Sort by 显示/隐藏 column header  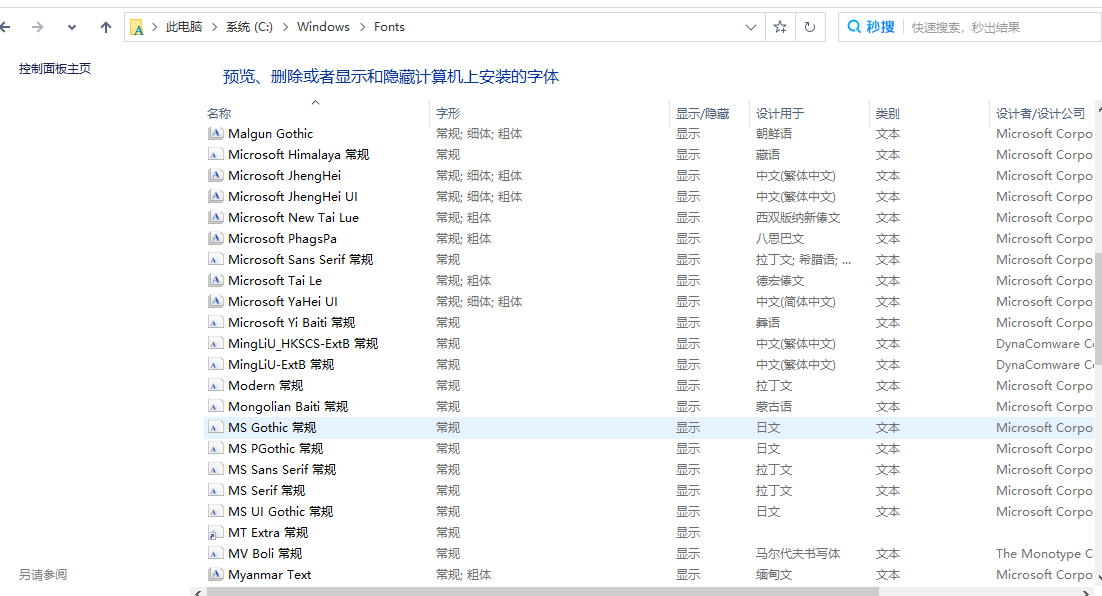point(702,114)
